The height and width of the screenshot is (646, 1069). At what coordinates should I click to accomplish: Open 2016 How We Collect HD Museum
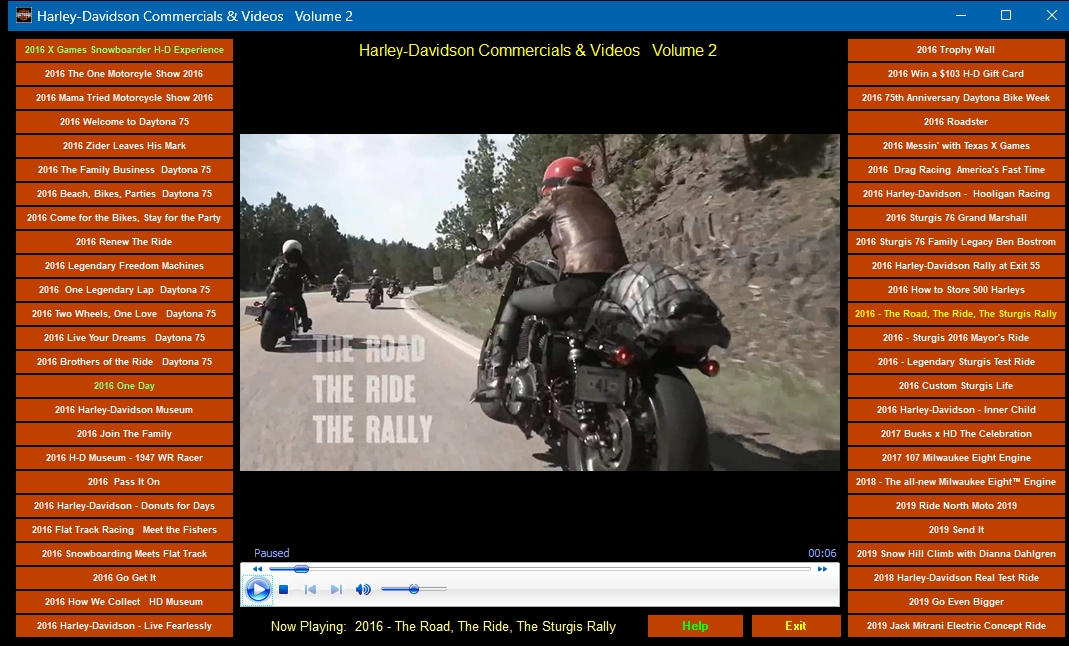coord(124,601)
